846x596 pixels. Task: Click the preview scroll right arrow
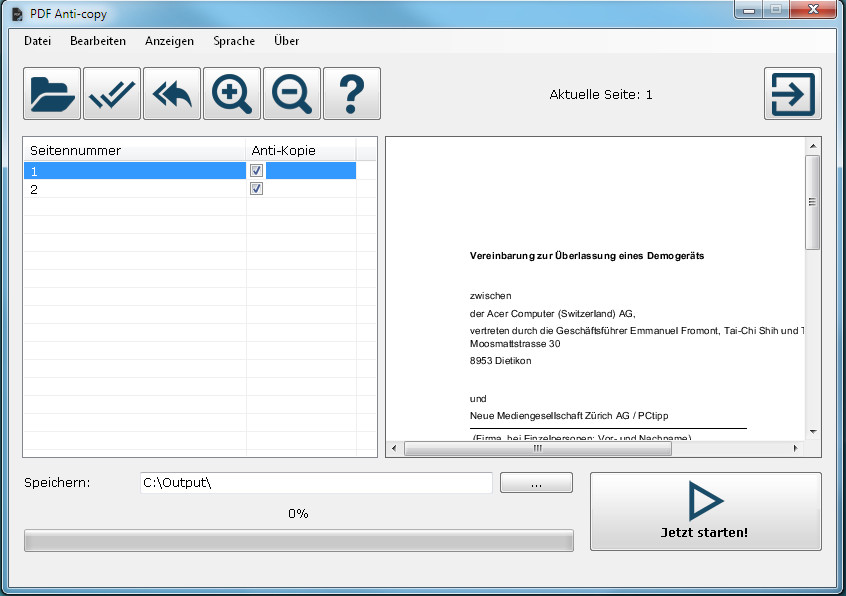[796, 448]
